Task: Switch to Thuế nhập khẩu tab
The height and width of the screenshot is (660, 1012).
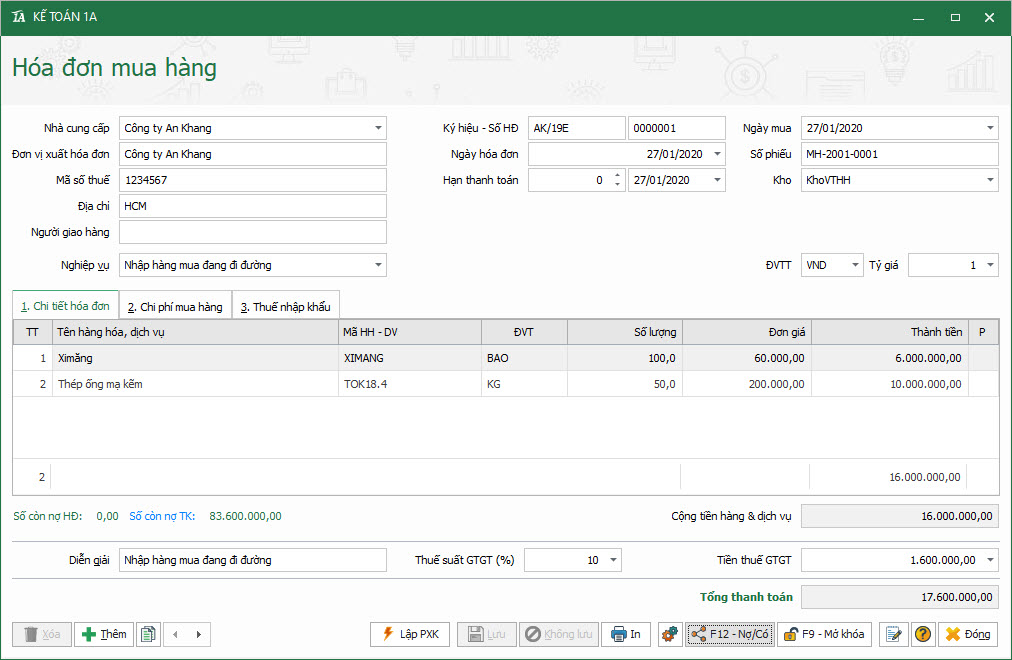Action: pos(285,306)
